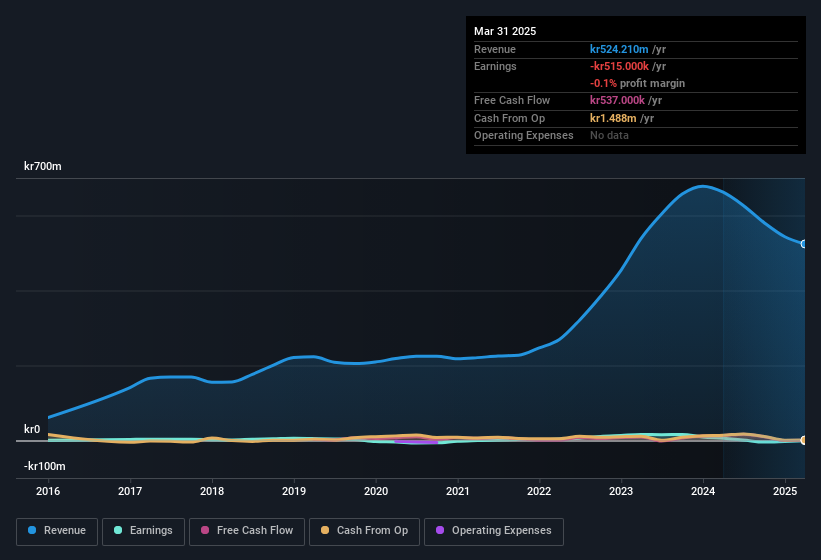Click the Free Cash Flow label in tooltip
This screenshot has width=821, height=560.
tap(512, 100)
